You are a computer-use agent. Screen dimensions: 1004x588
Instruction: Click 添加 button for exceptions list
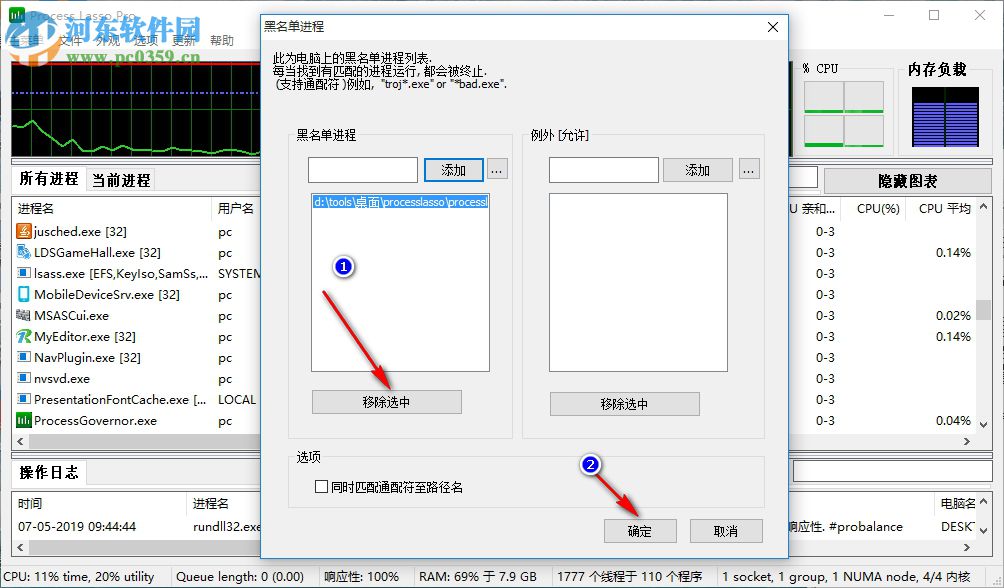click(x=697, y=170)
